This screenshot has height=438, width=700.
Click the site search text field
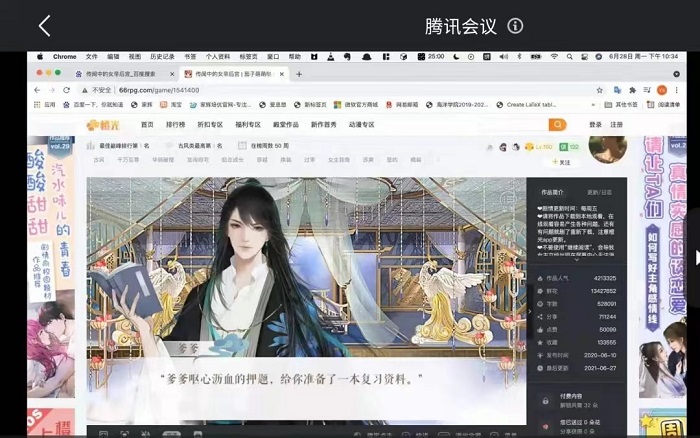click(512, 125)
